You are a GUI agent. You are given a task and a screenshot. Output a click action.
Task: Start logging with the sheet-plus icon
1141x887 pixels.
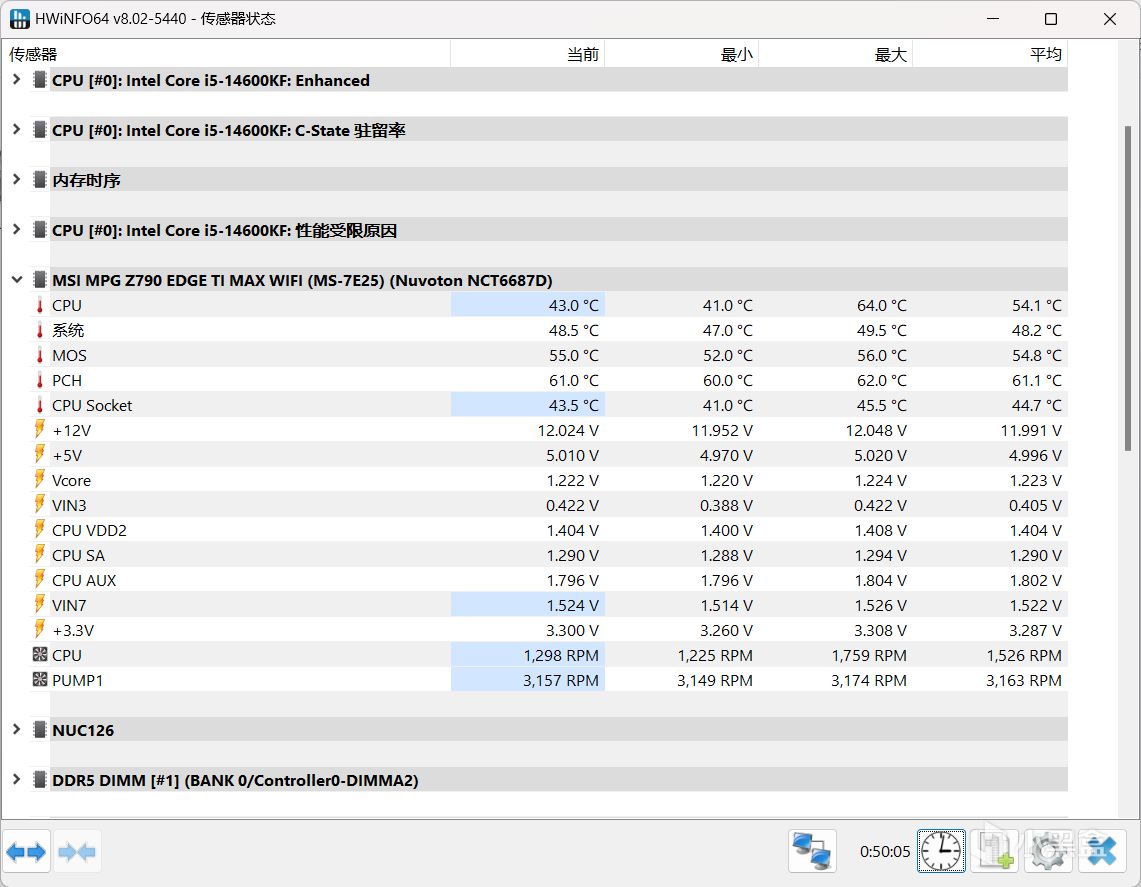pos(995,851)
